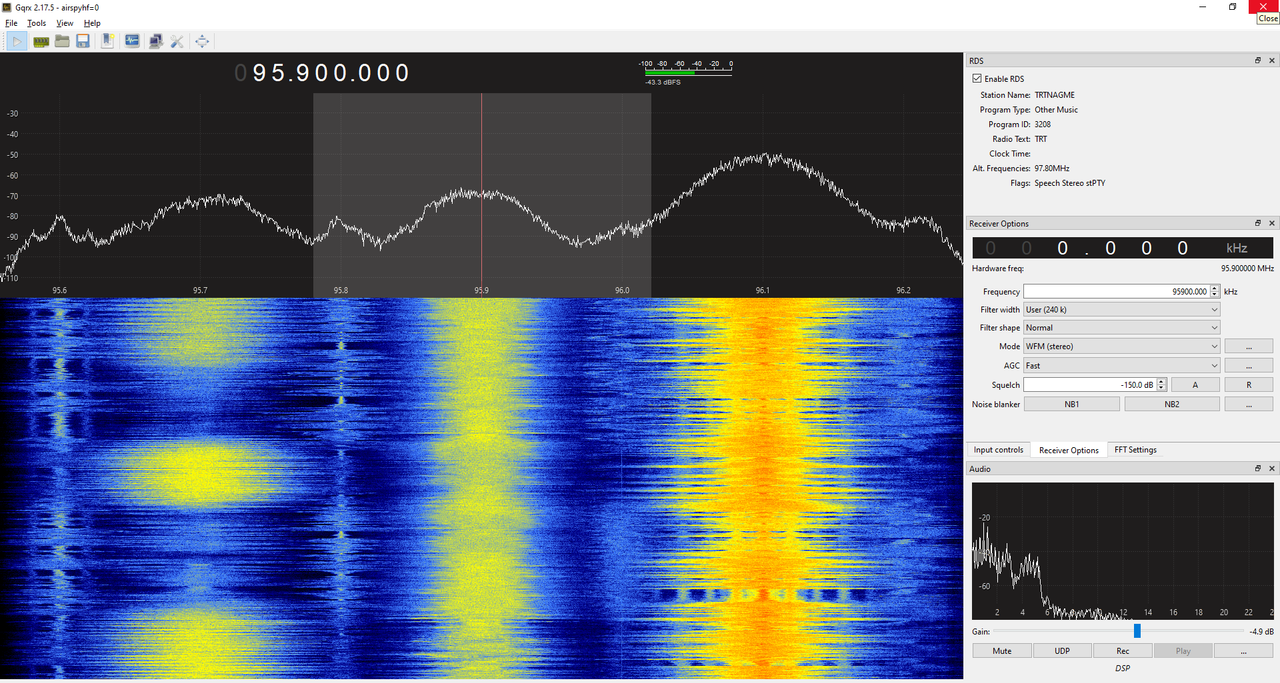Open noise blanker options with its ... button
This screenshot has width=1280, height=683.
[x=1249, y=404]
